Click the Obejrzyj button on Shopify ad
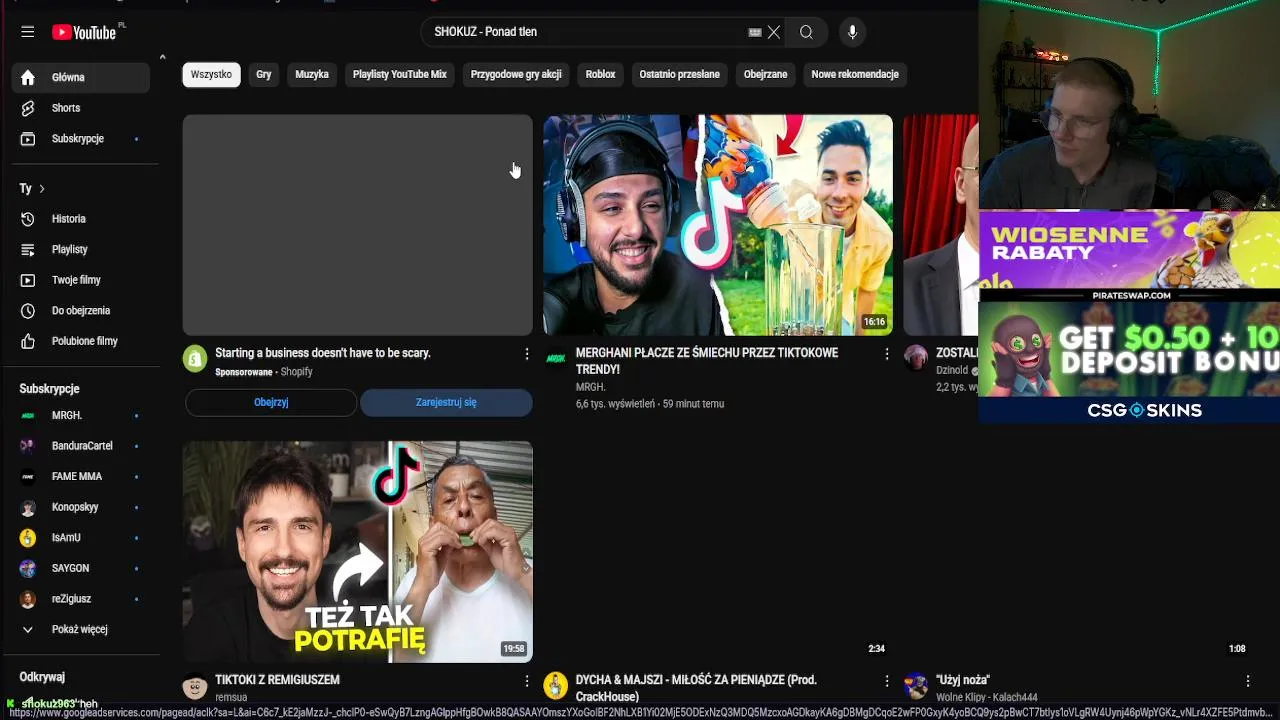Image resolution: width=1280 pixels, height=720 pixels. [x=271, y=402]
